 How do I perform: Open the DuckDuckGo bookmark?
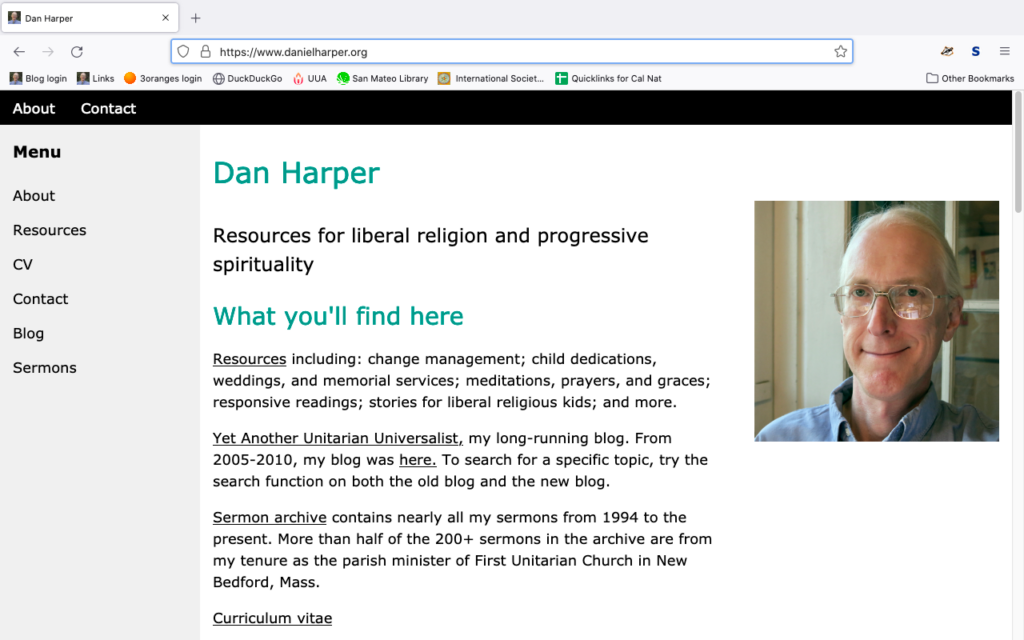[x=247, y=78]
